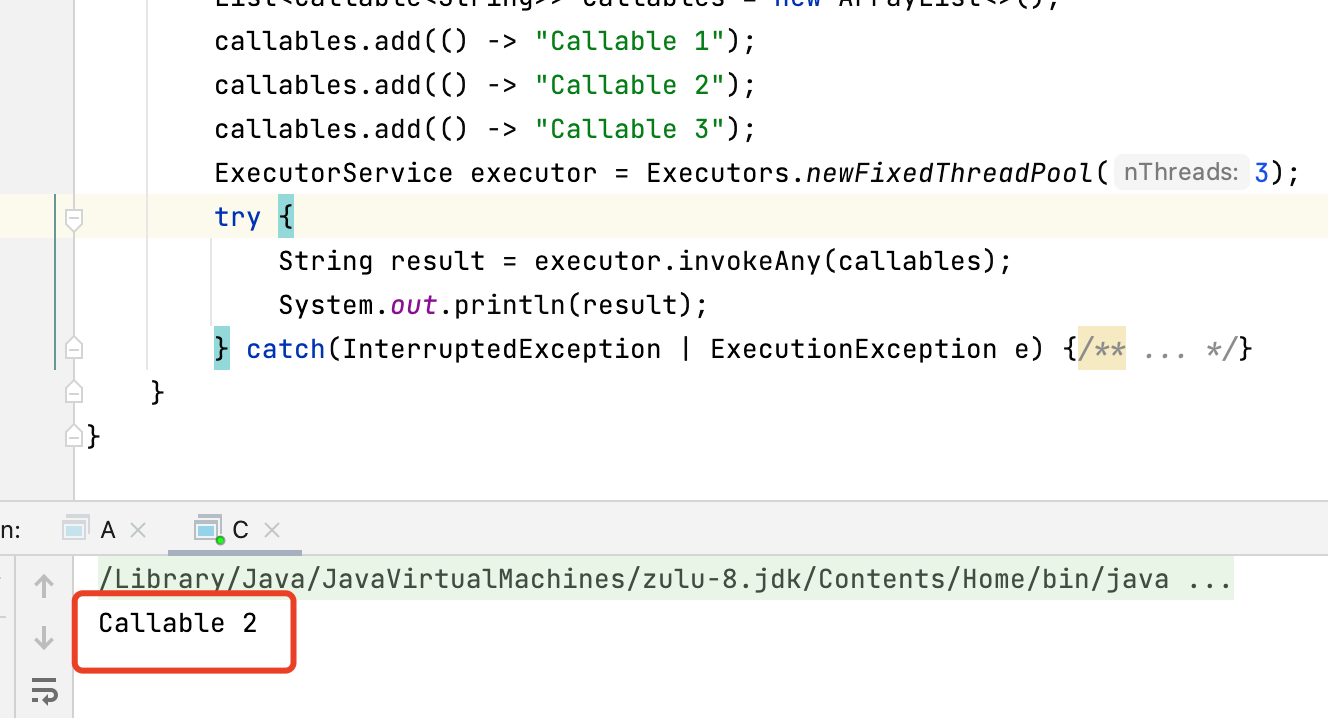Toggle soft-wrap in the Run console
1328x718 pixels.
(44, 690)
